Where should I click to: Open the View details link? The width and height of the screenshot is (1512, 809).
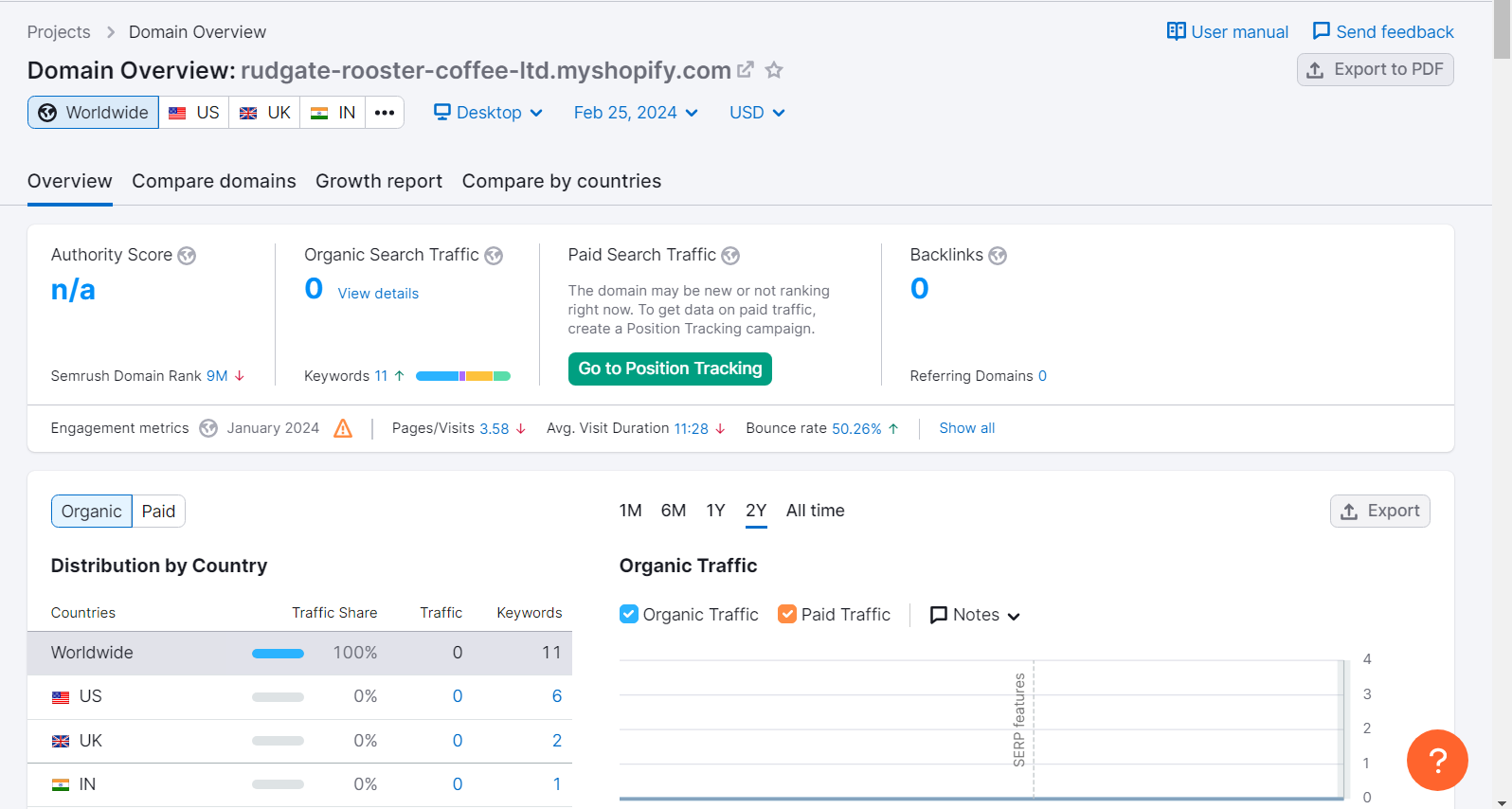click(378, 294)
